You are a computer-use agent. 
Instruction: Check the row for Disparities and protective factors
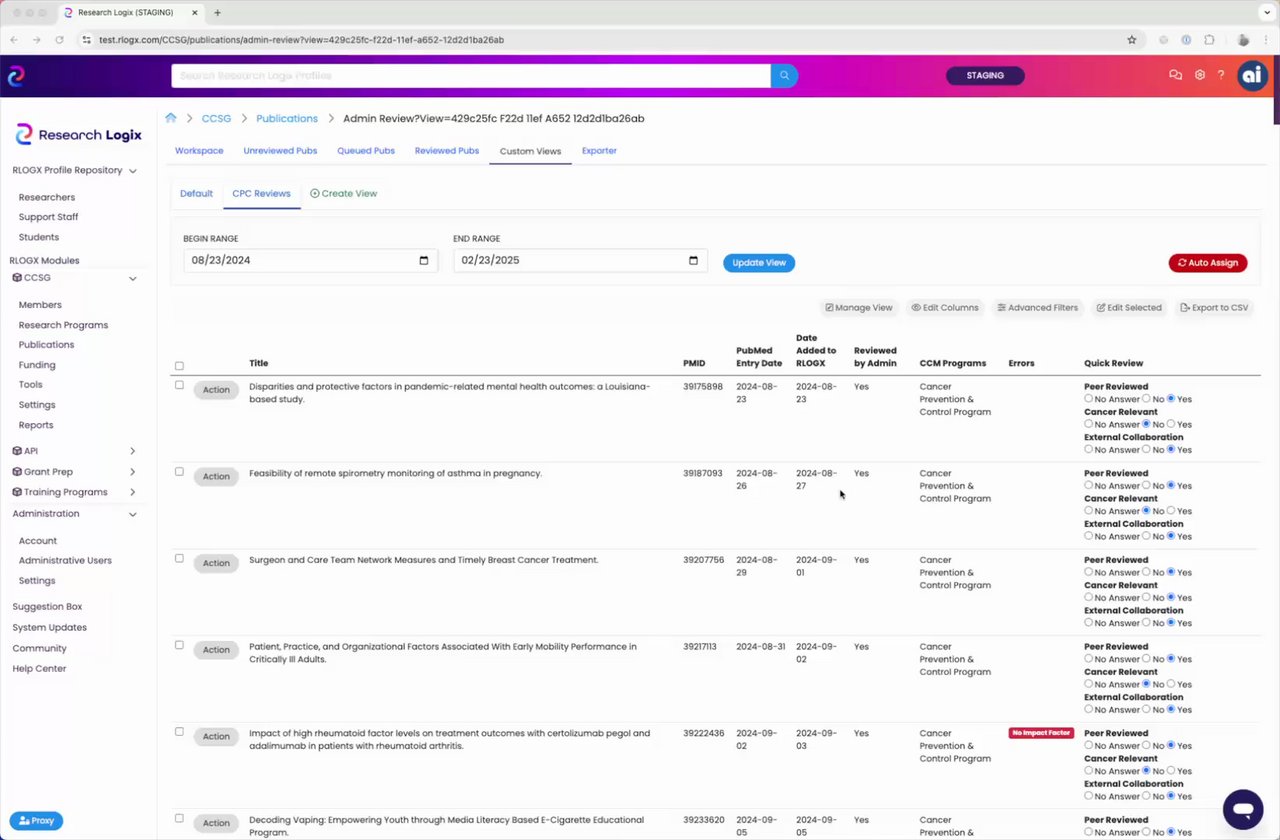tap(180, 385)
